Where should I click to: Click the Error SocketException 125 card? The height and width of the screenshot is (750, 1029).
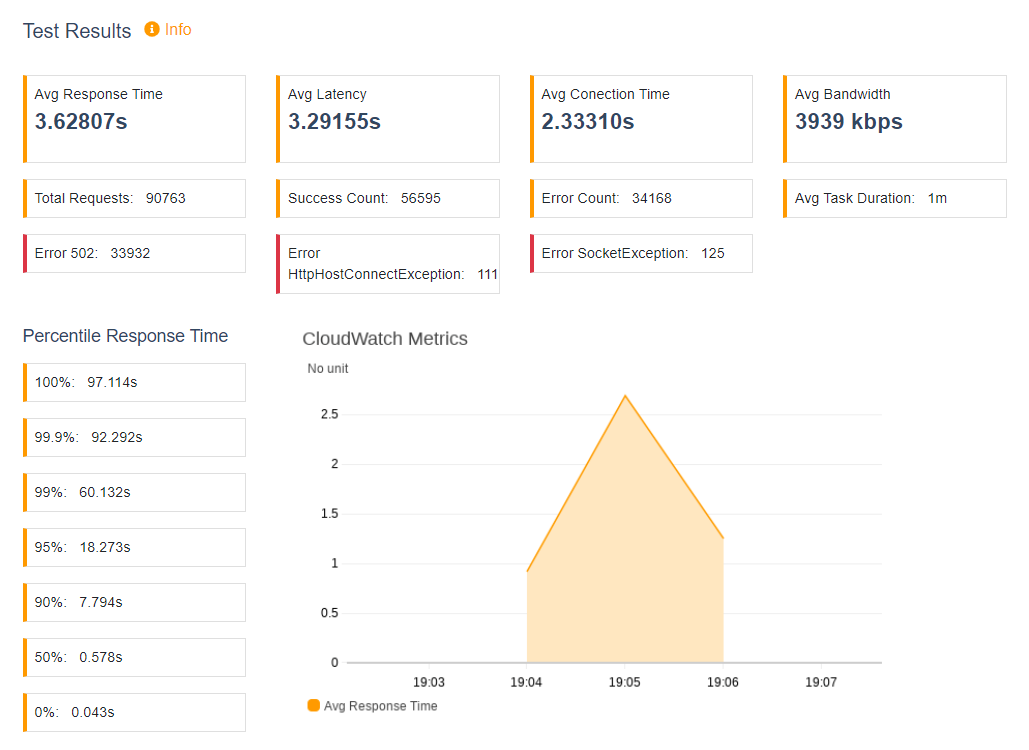(641, 253)
